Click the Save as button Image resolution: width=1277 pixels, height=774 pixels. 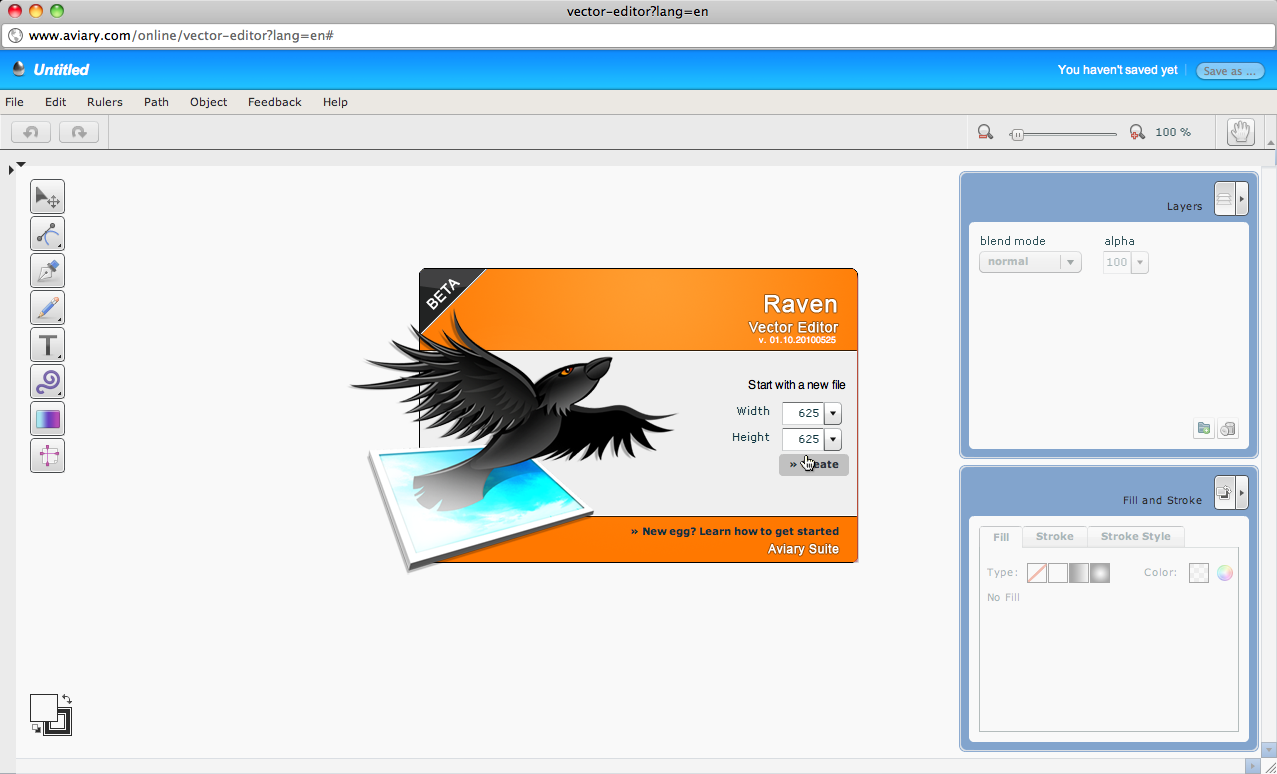click(1230, 71)
